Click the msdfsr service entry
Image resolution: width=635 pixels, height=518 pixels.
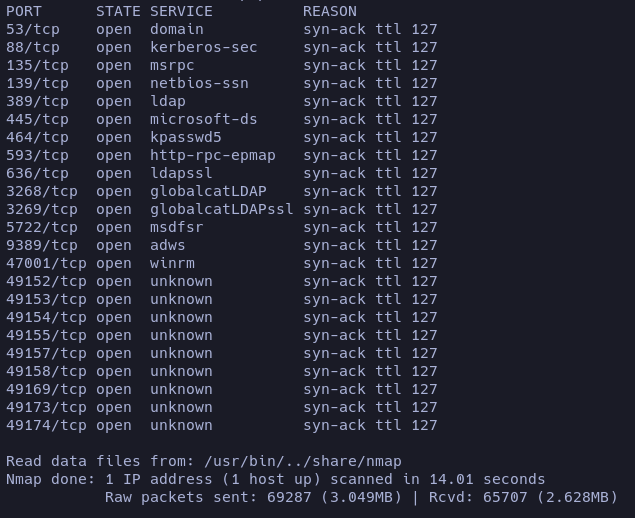tap(176, 227)
